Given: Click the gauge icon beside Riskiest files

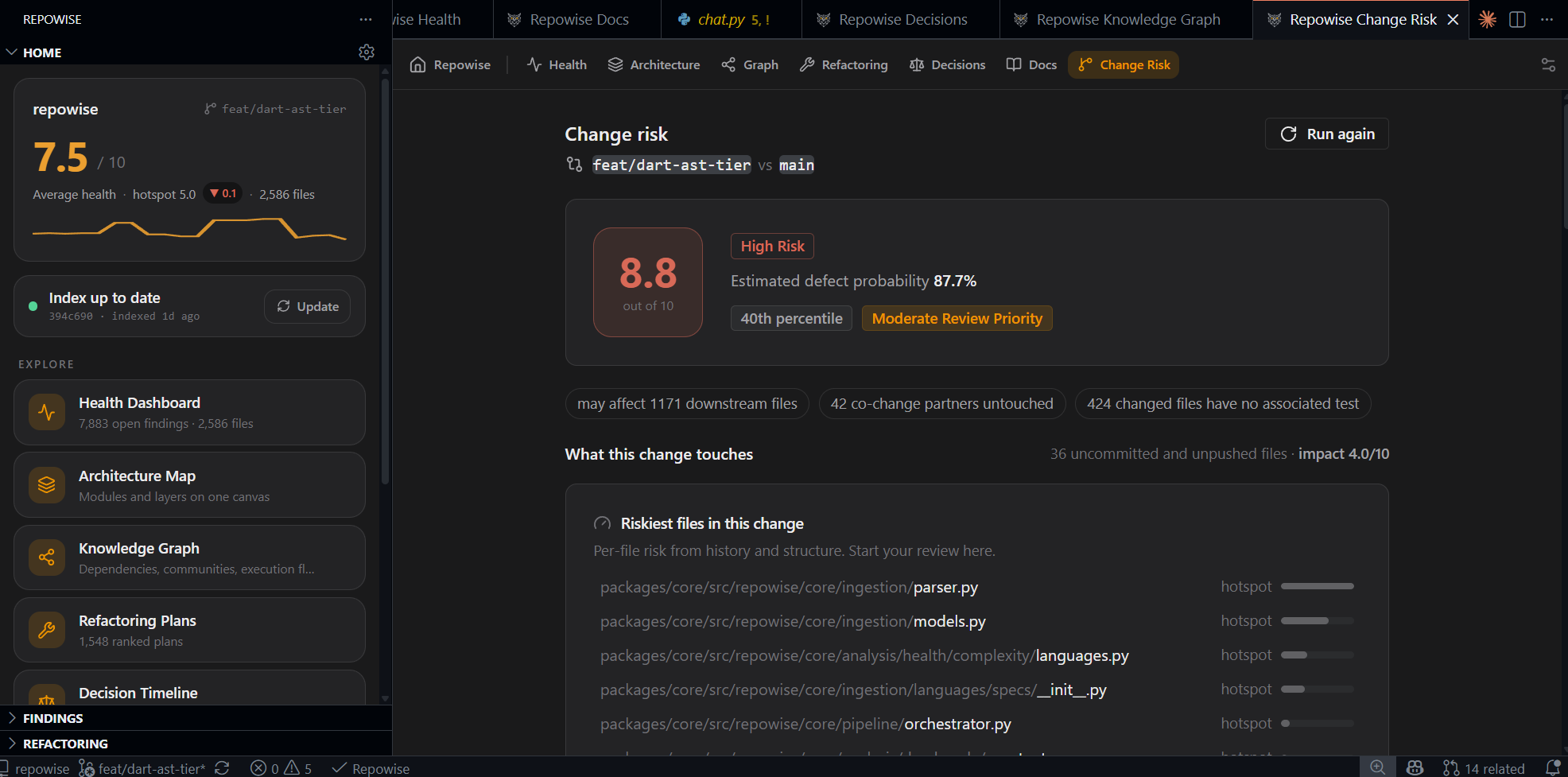Looking at the screenshot, I should tap(603, 523).
